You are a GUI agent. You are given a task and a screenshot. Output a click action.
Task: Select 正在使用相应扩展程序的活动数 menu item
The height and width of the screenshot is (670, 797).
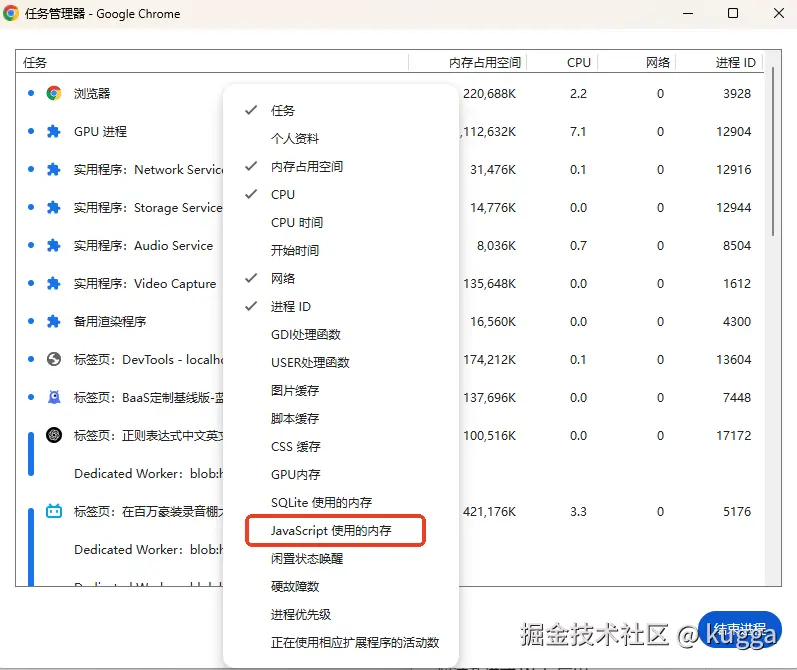point(341,642)
